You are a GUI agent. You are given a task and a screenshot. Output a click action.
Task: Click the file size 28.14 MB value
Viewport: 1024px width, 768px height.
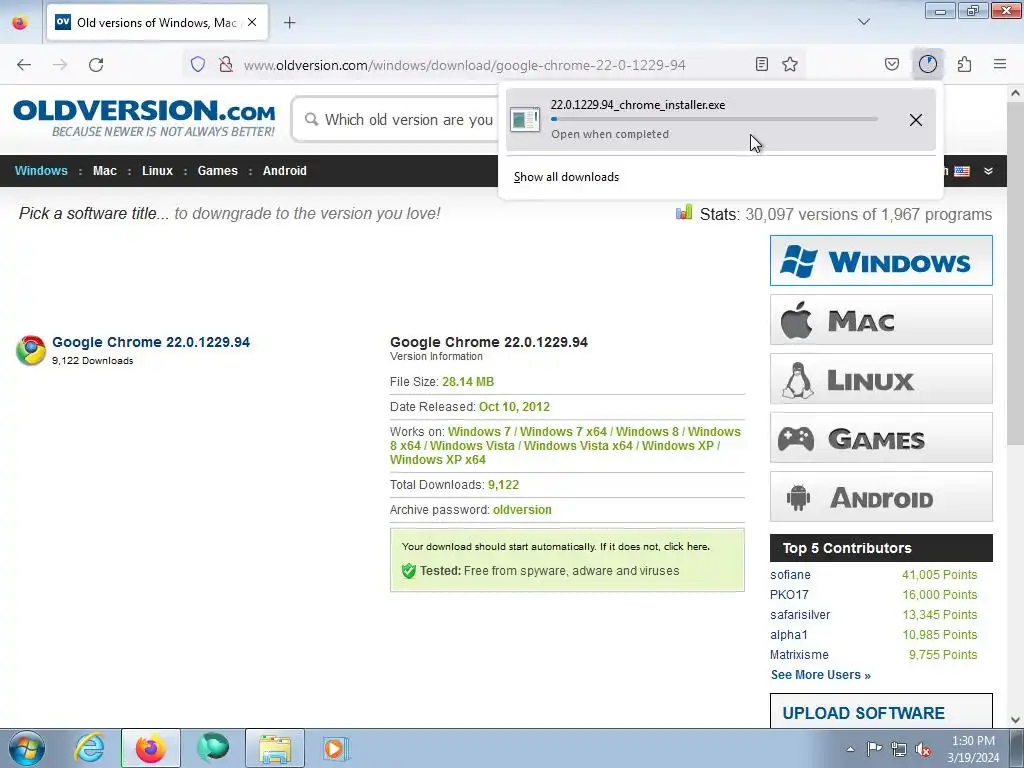coord(468,382)
